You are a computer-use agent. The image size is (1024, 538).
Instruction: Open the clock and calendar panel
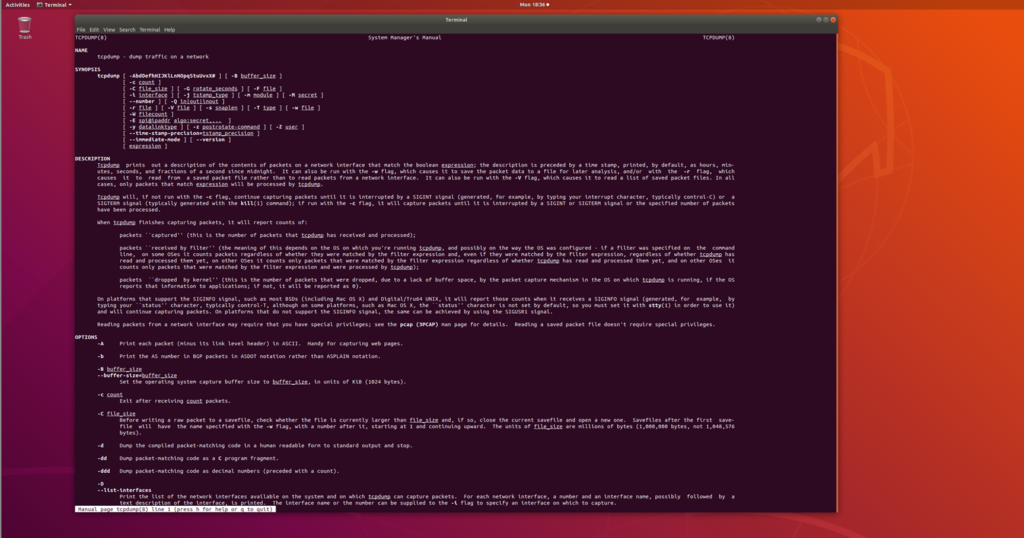tap(533, 4)
